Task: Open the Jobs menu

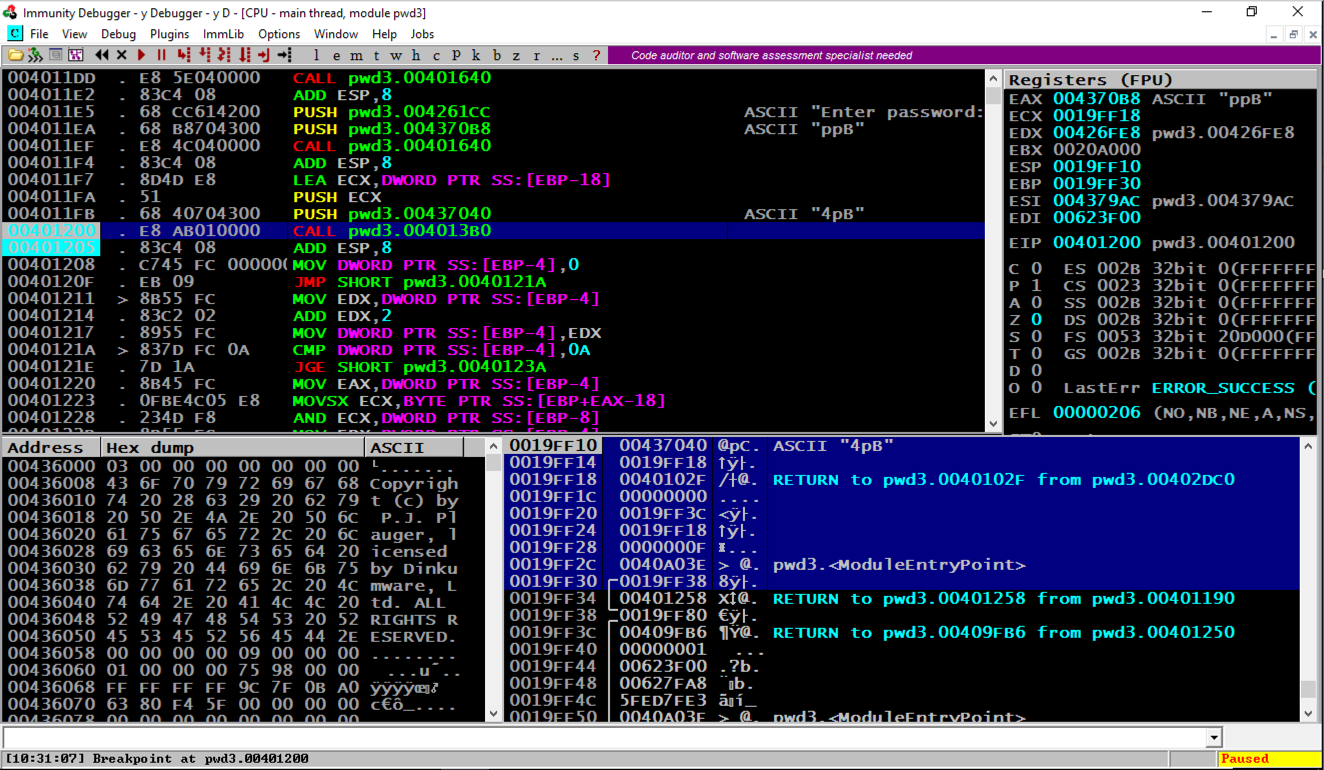Action: pos(423,34)
